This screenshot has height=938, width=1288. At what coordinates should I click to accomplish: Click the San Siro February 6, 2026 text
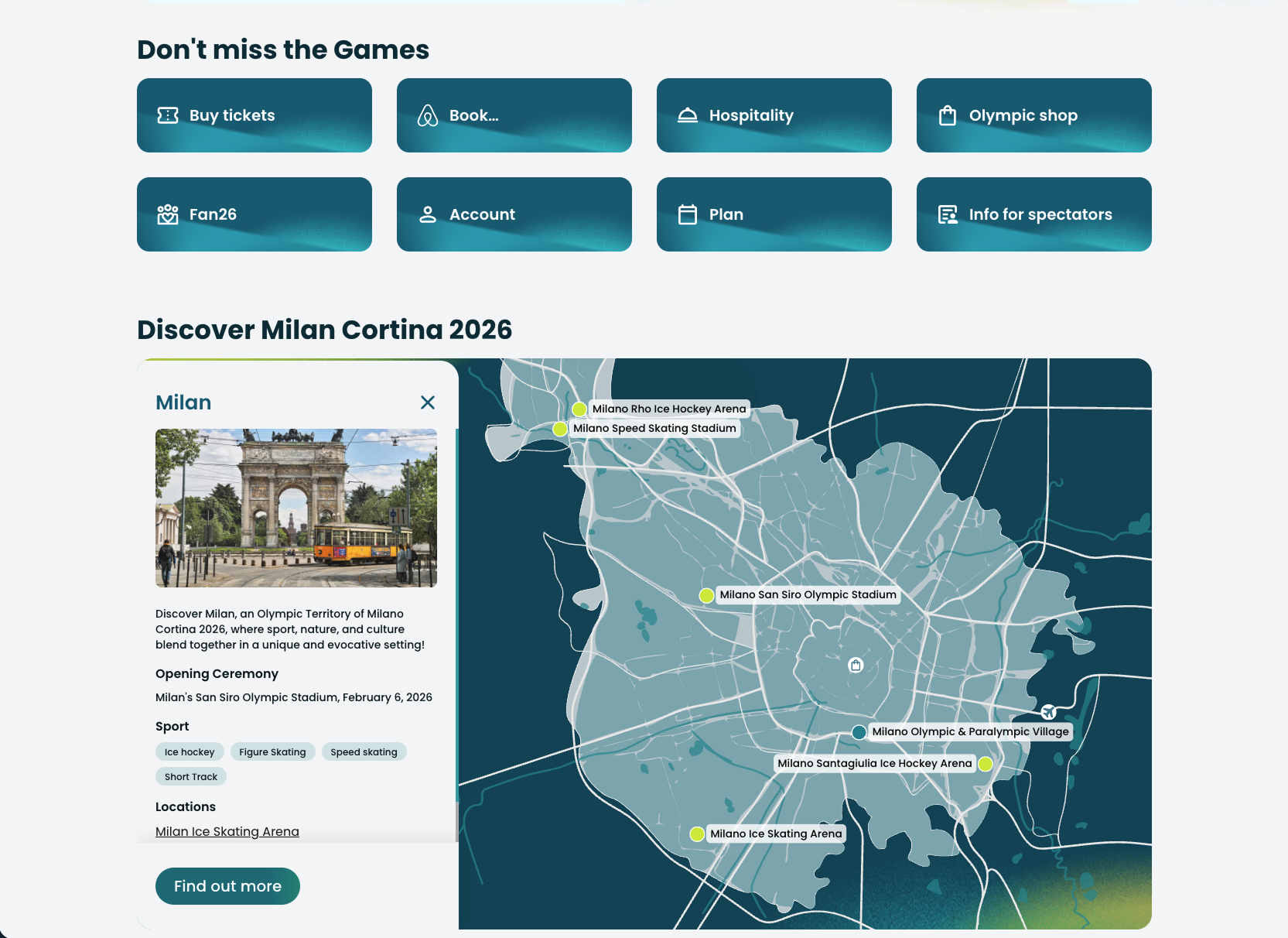tap(294, 697)
